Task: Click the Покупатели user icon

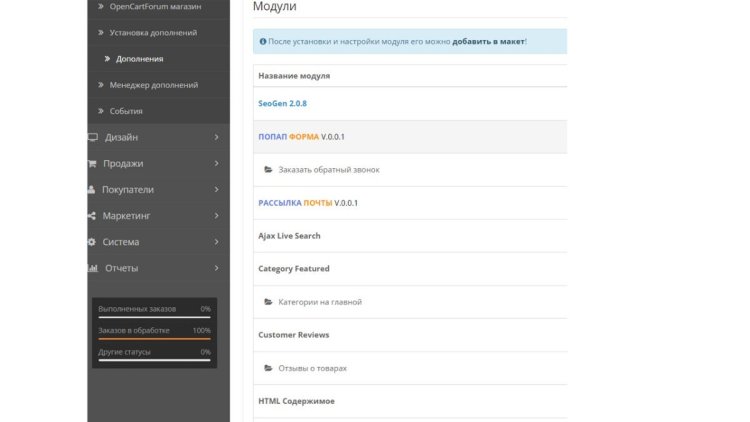Action: click(93, 189)
